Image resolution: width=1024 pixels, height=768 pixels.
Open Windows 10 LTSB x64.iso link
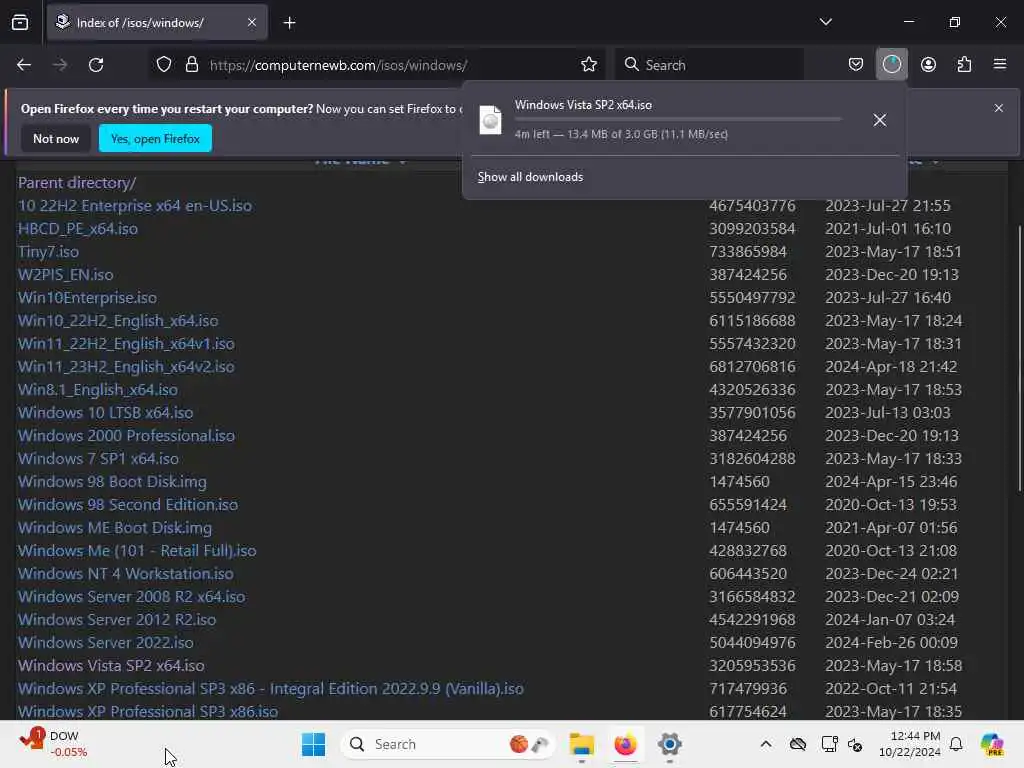click(106, 413)
